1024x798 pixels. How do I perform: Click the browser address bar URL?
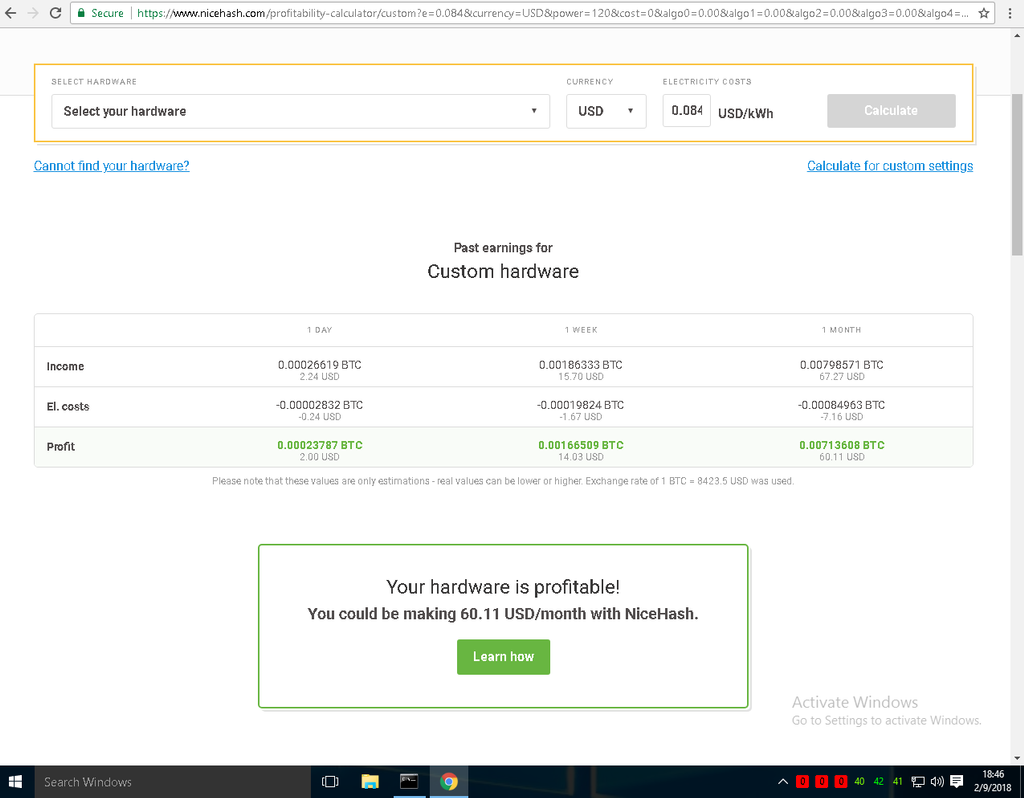552,13
